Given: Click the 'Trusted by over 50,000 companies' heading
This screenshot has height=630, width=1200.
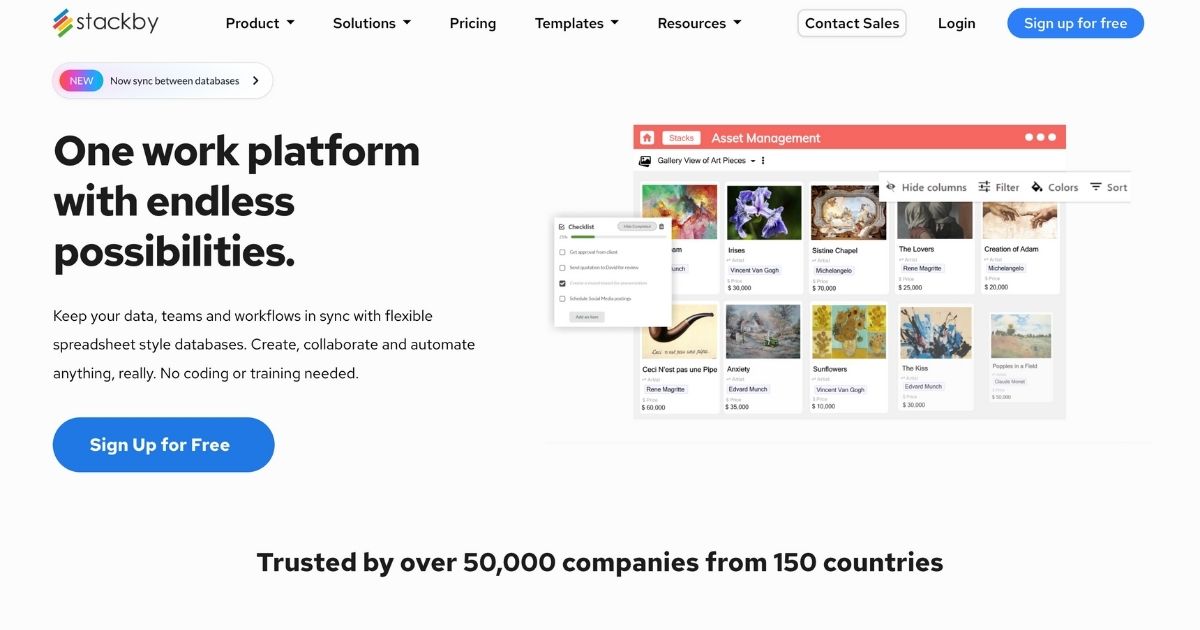Looking at the screenshot, I should tap(600, 562).
